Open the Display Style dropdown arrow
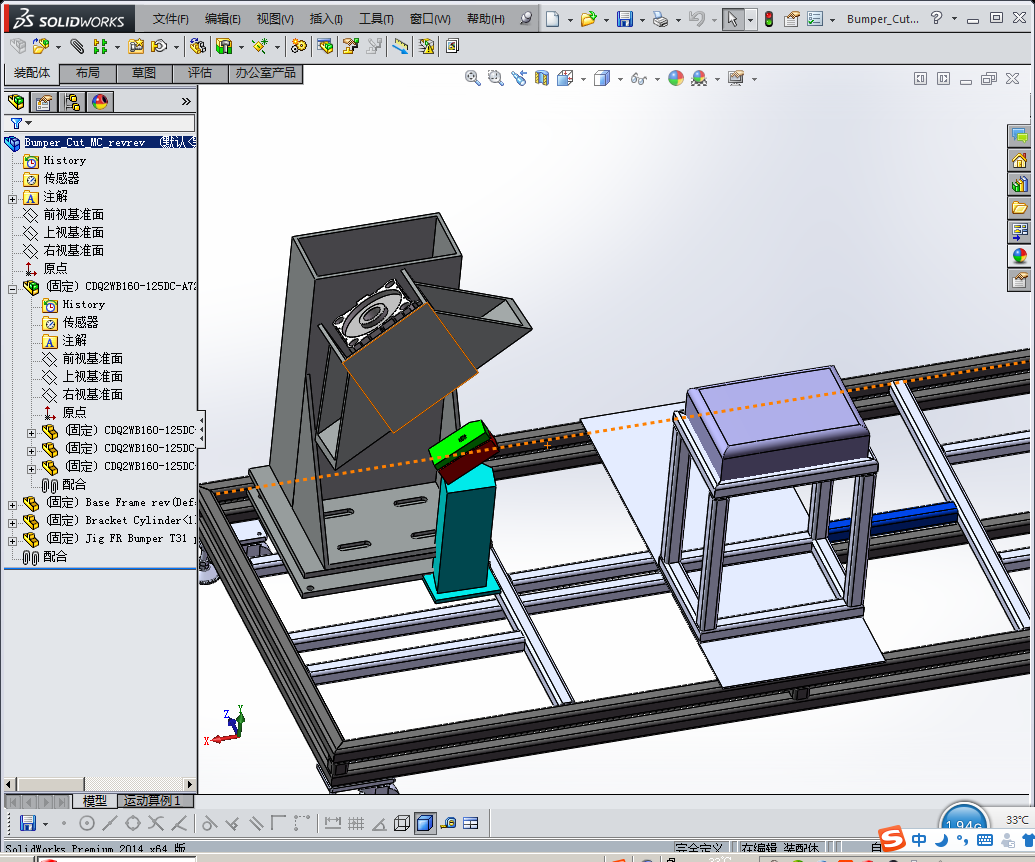Image resolution: width=1035 pixels, height=862 pixels. click(620, 79)
